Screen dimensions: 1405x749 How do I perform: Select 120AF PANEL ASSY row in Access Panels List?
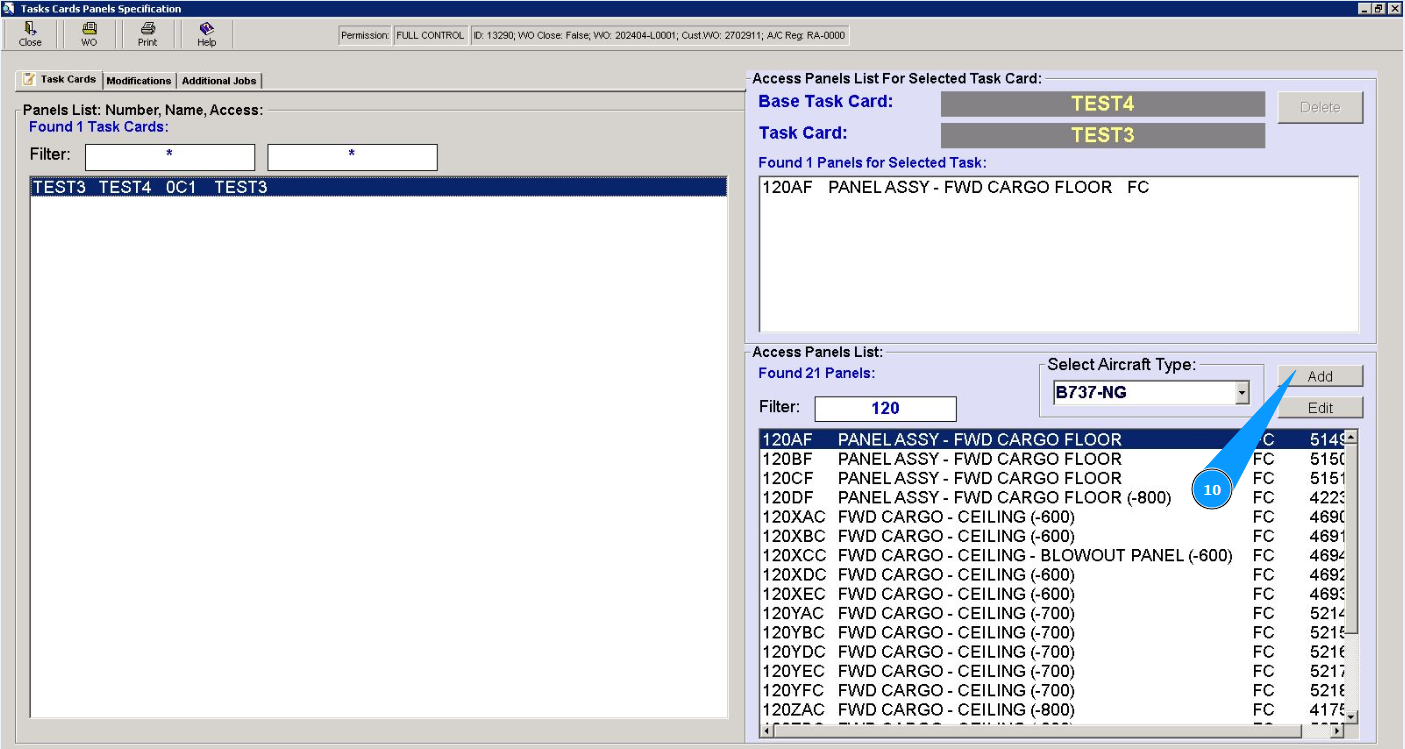pyautogui.click(x=1050, y=439)
